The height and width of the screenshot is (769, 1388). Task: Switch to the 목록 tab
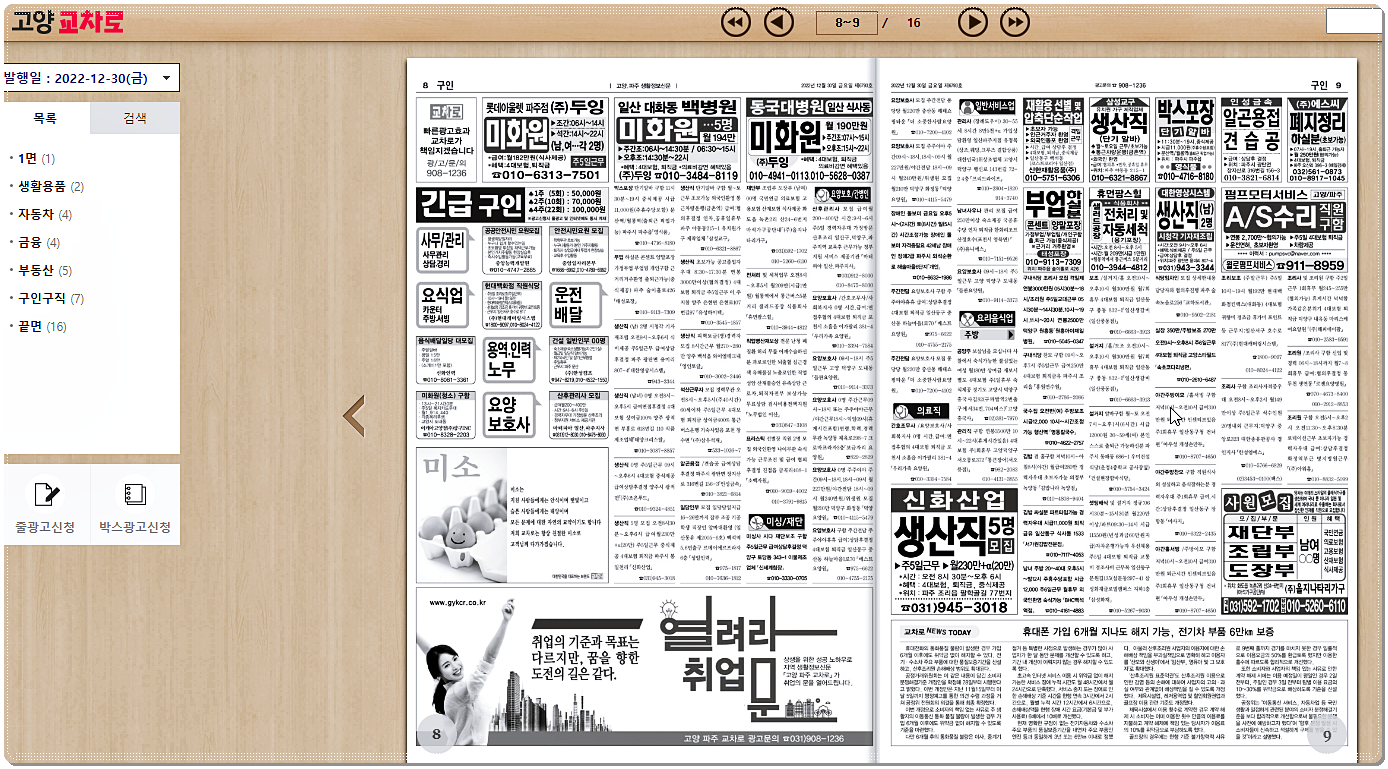tap(45, 118)
